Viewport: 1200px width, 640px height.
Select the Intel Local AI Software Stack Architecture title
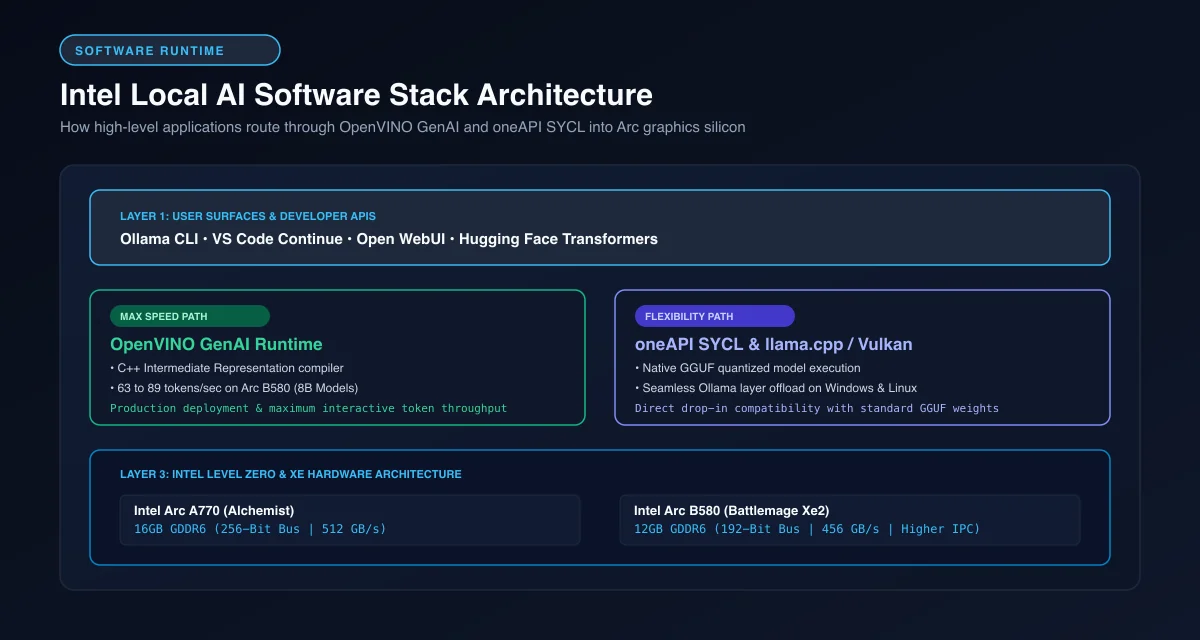[356, 95]
